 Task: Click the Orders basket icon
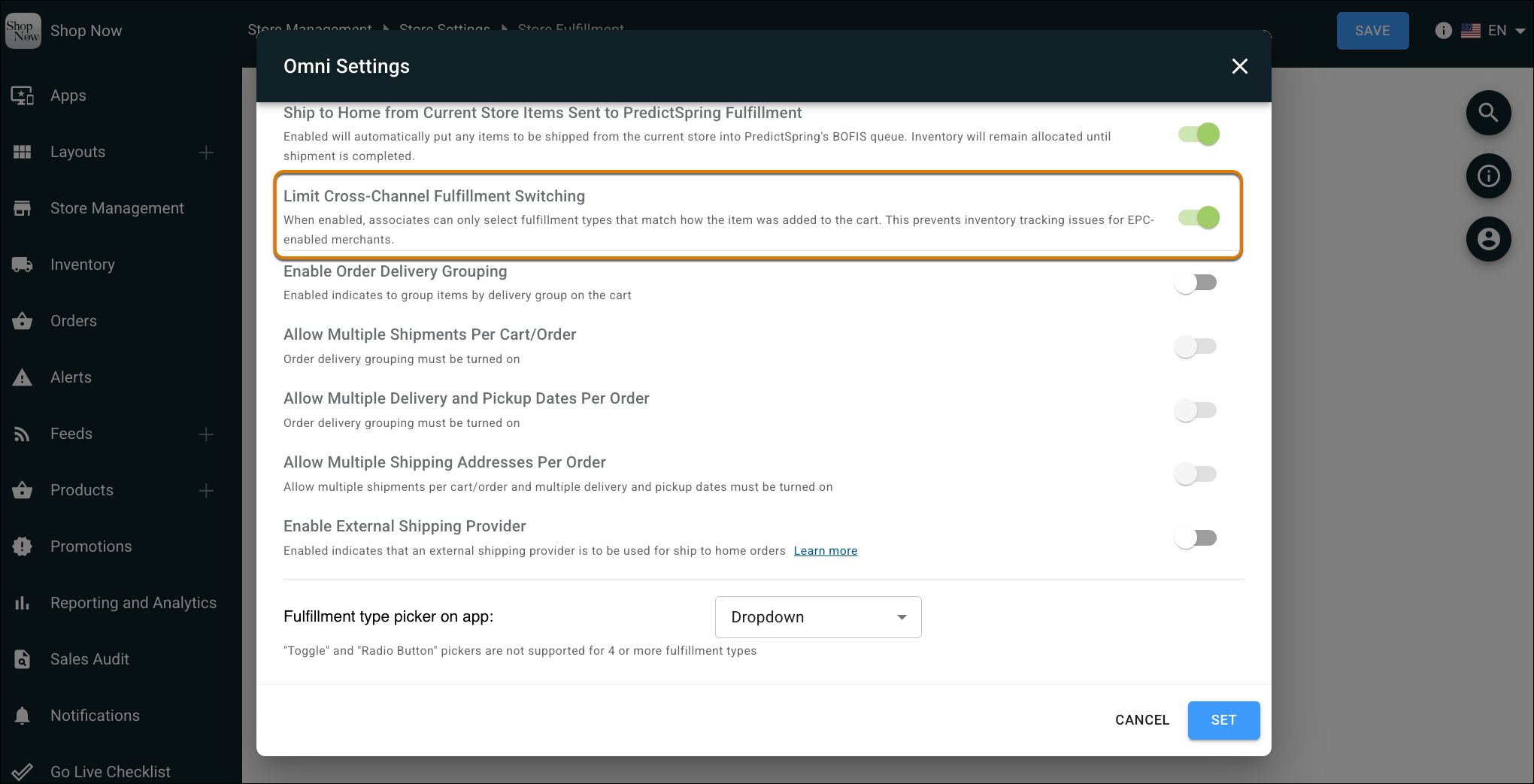pos(23,321)
